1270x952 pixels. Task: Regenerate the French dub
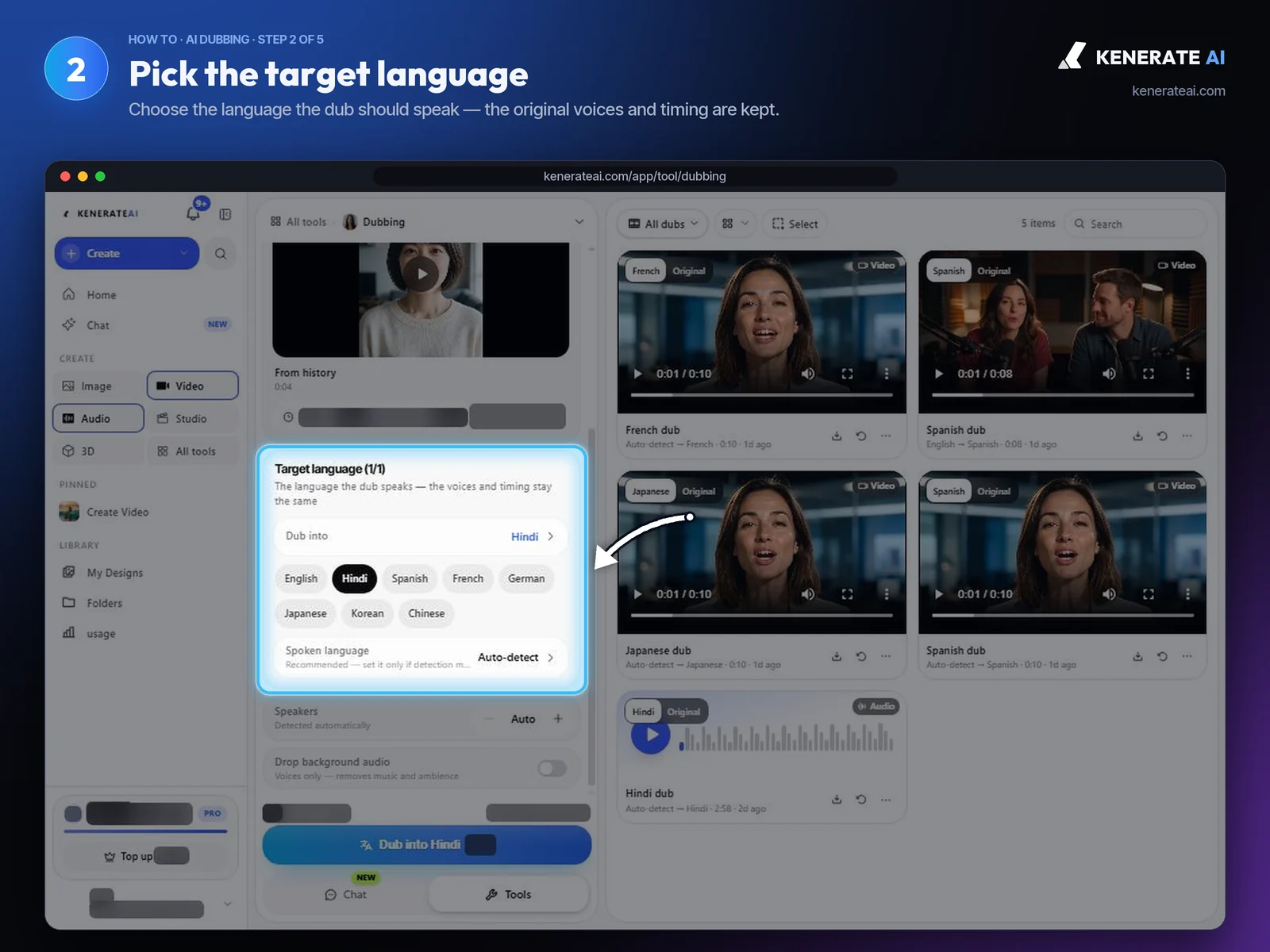pos(861,436)
